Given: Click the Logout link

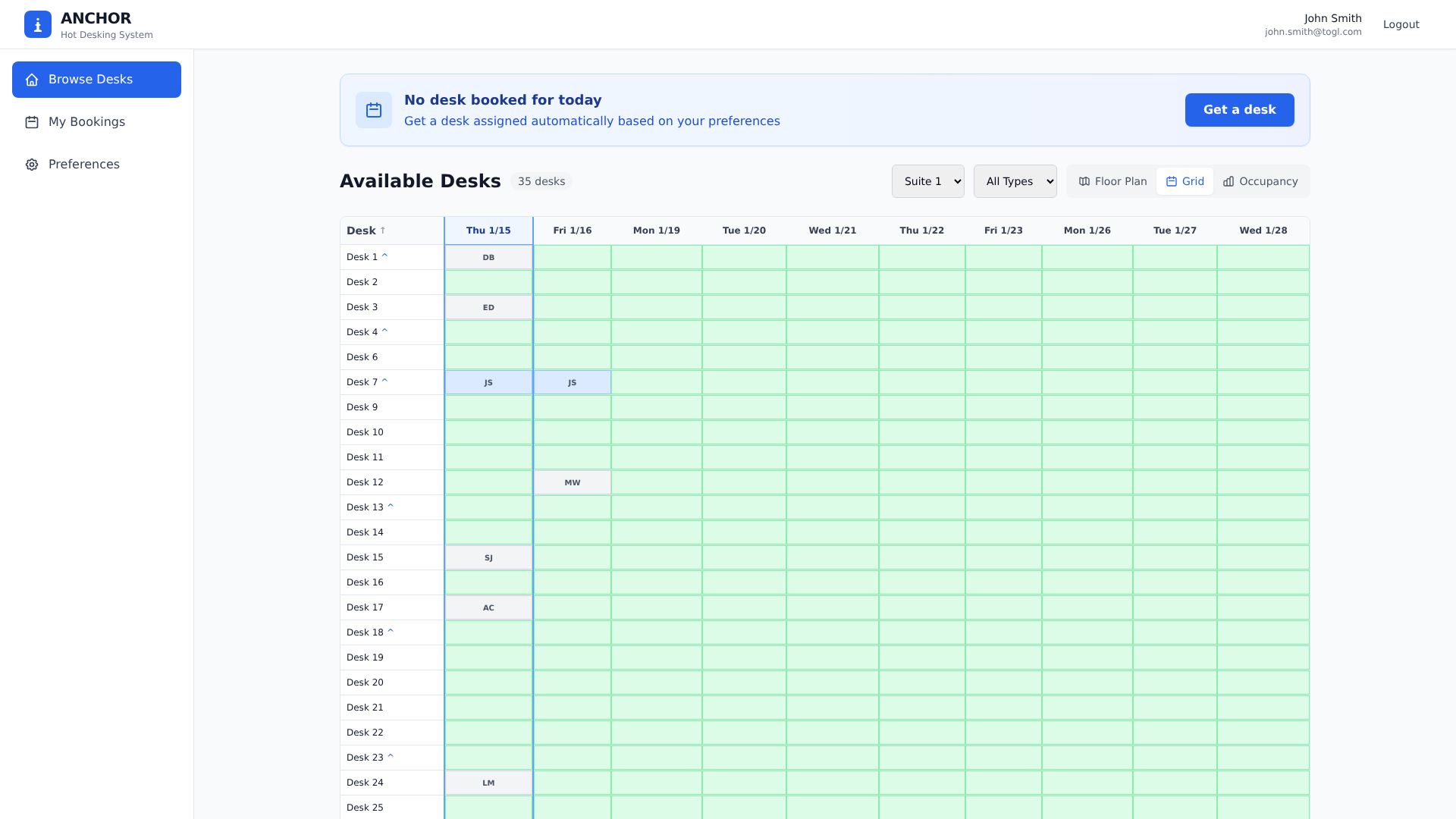Looking at the screenshot, I should pyautogui.click(x=1401, y=24).
